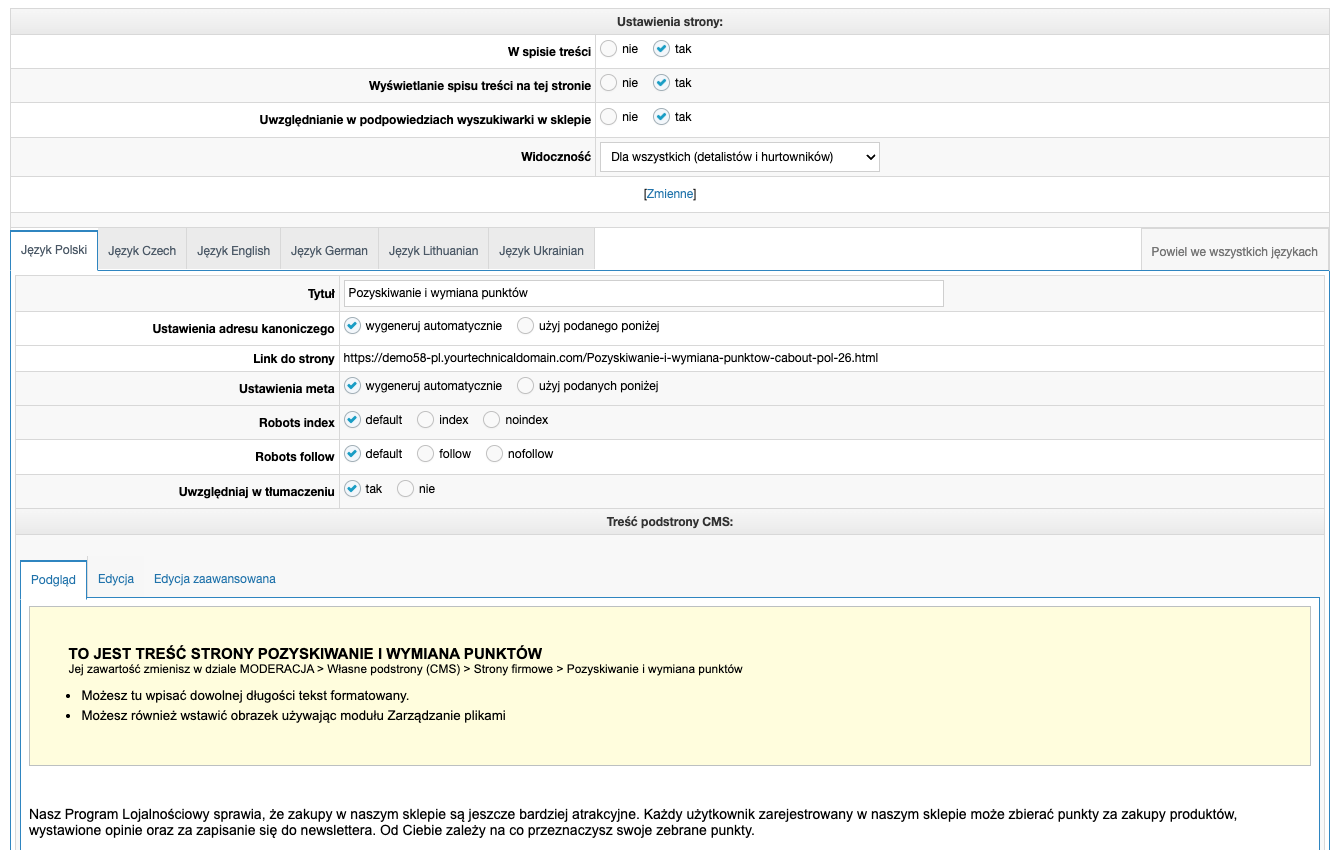This screenshot has width=1337, height=850.
Task: Click the Tytuł input field
Action: [x=643, y=293]
